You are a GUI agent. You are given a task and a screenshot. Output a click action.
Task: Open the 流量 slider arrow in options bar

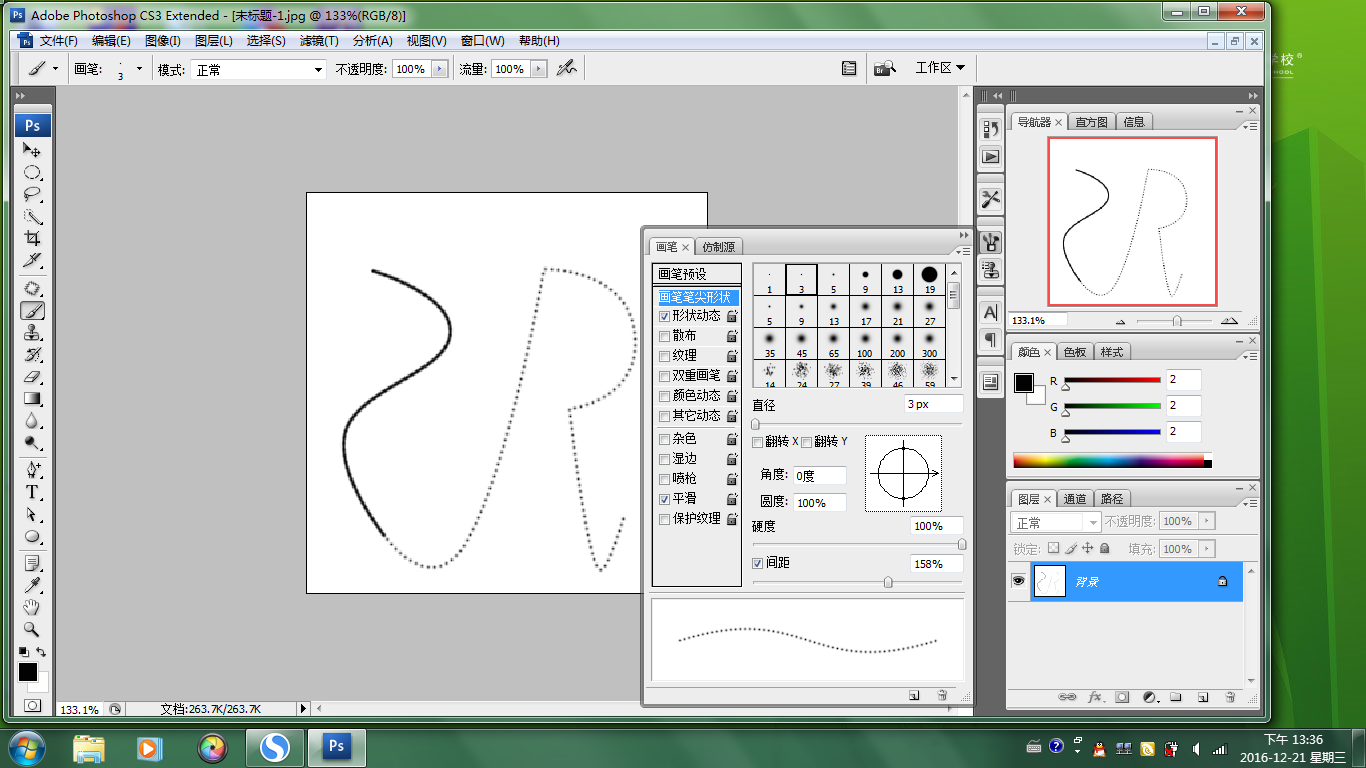click(538, 69)
